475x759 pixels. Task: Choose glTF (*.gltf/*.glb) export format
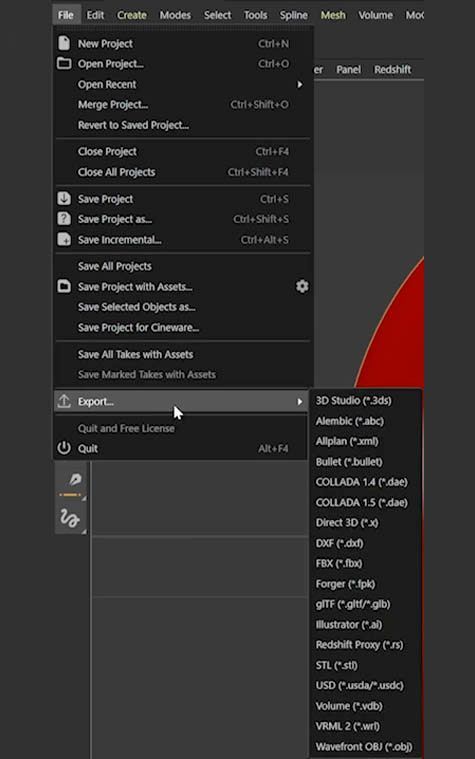click(x=353, y=604)
